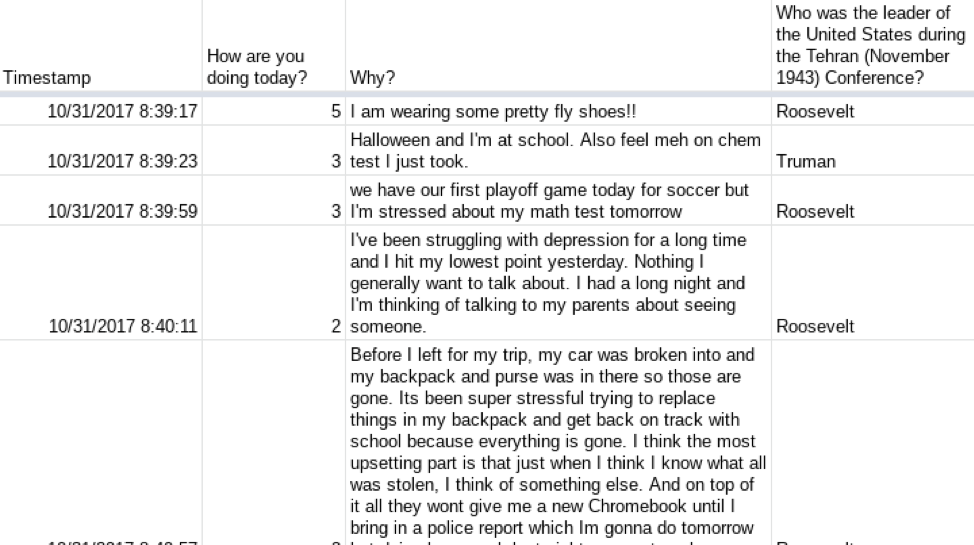The height and width of the screenshot is (545, 974).
Task: Select rating 3 in the soccer playoff row
Action: pyautogui.click(x=273, y=200)
